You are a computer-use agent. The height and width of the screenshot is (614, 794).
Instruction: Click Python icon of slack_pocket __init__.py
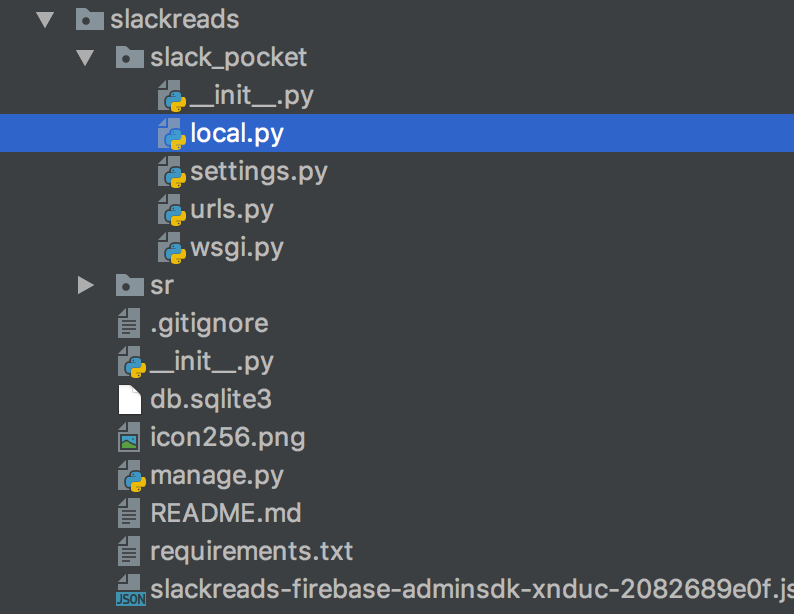tap(172, 96)
